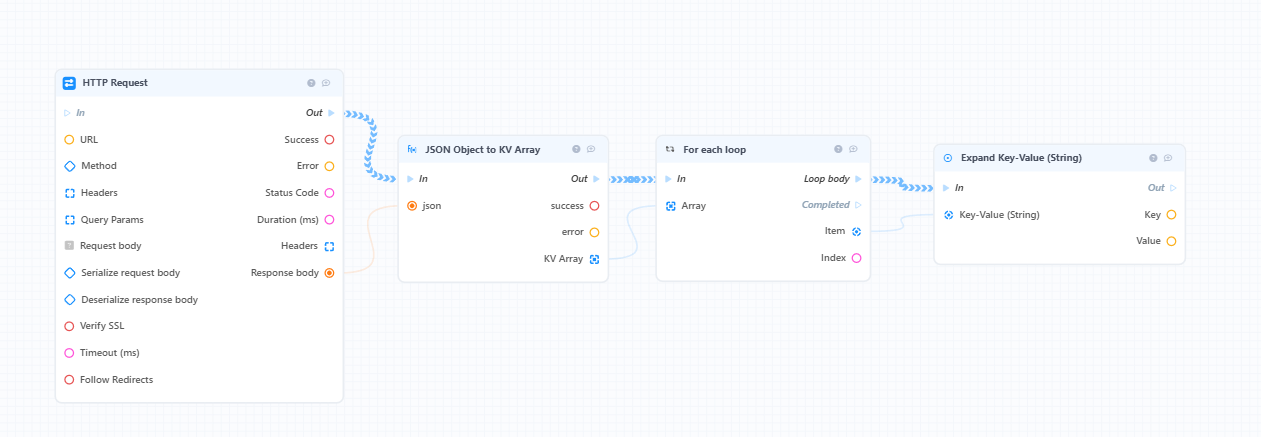Click the comment icon on For each loop
The width and height of the screenshot is (1261, 437).
(853, 149)
